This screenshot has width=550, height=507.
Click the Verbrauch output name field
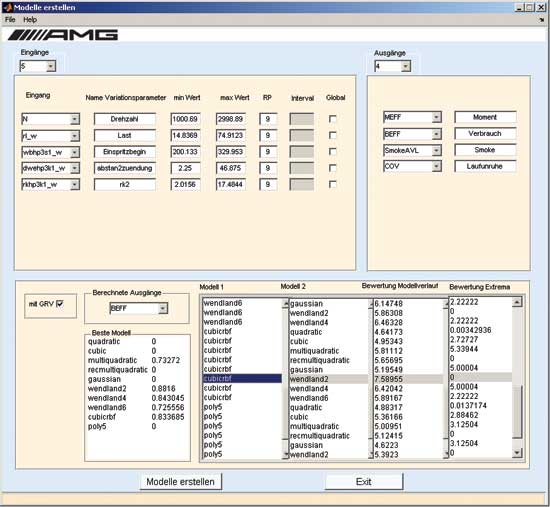[x=485, y=134]
